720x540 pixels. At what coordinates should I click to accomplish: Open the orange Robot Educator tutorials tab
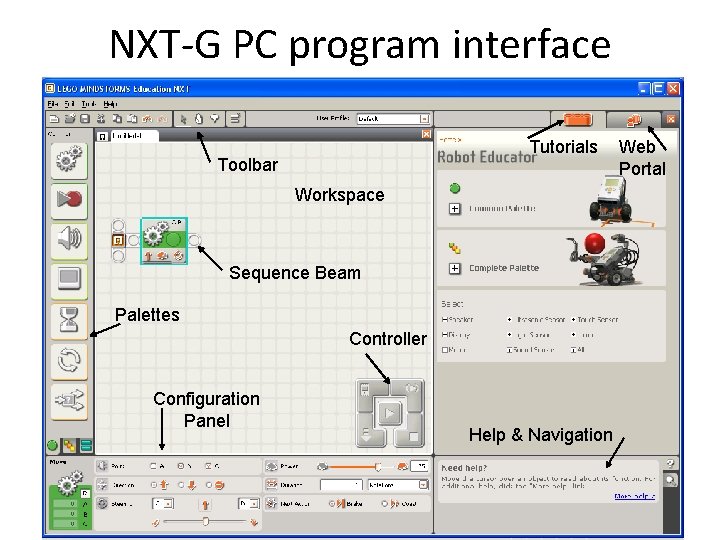578,120
